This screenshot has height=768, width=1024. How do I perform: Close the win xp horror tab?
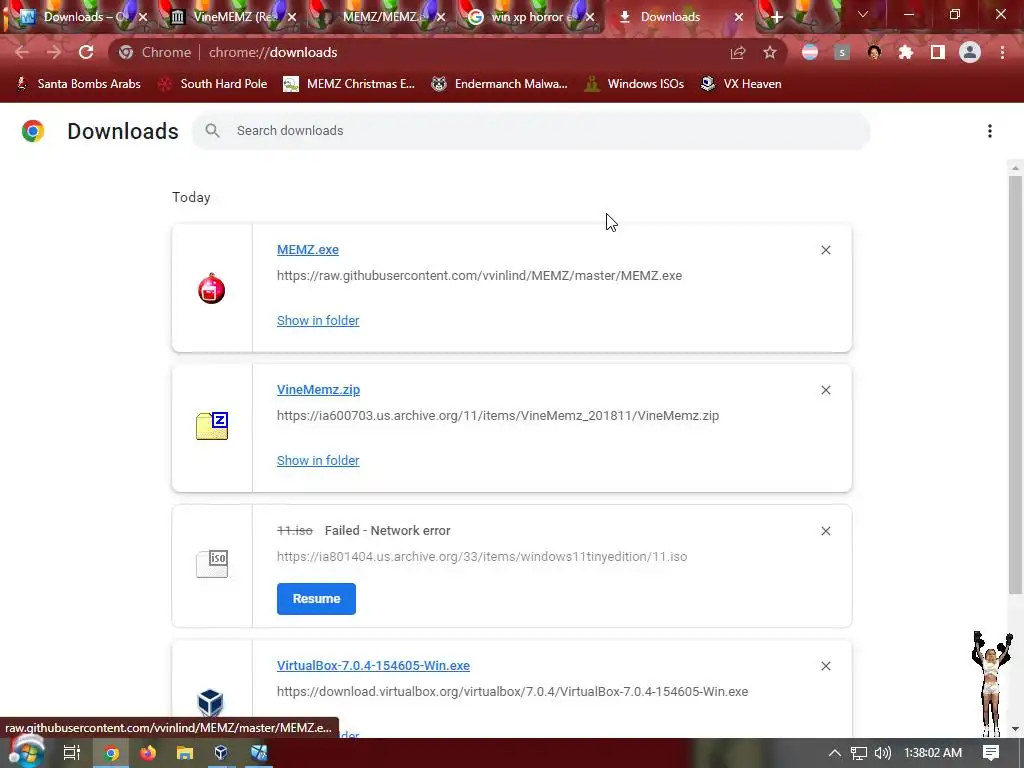pos(590,18)
